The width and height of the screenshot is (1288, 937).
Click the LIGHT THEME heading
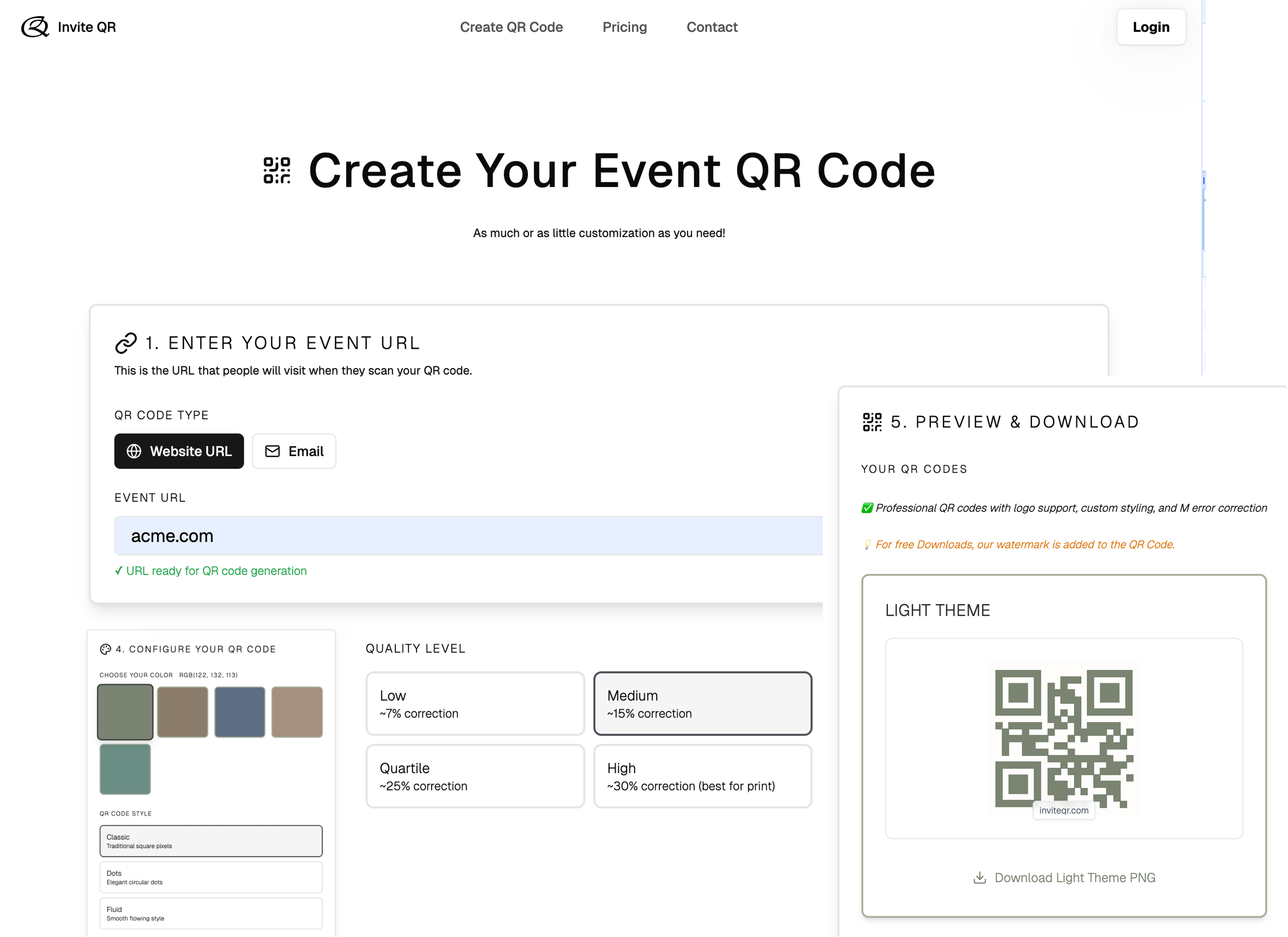[938, 611]
